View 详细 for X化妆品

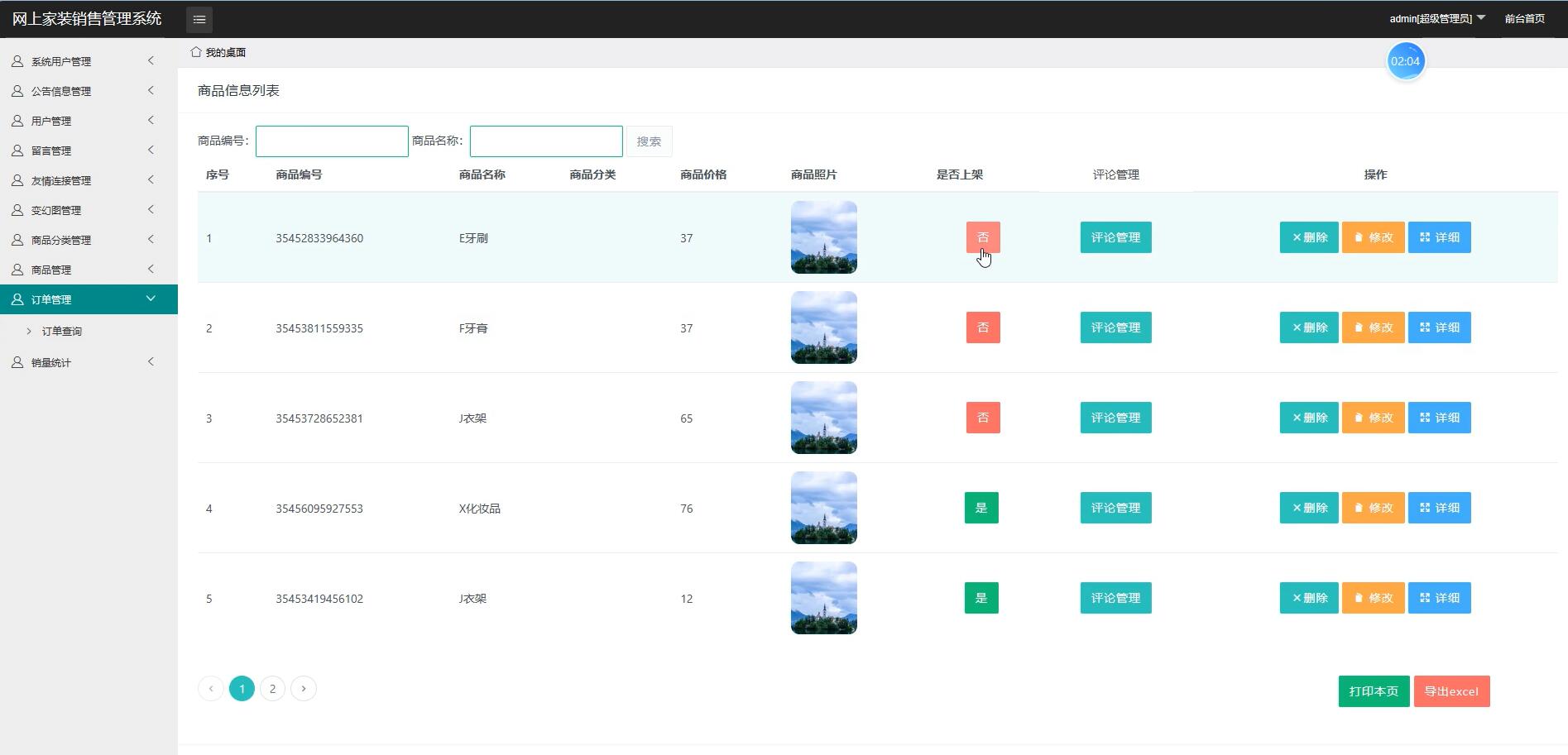[1439, 508]
